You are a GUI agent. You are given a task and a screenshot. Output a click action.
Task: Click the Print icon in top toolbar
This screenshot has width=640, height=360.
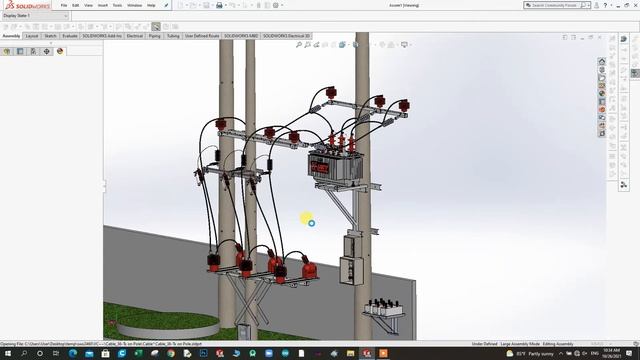pos(219,5)
